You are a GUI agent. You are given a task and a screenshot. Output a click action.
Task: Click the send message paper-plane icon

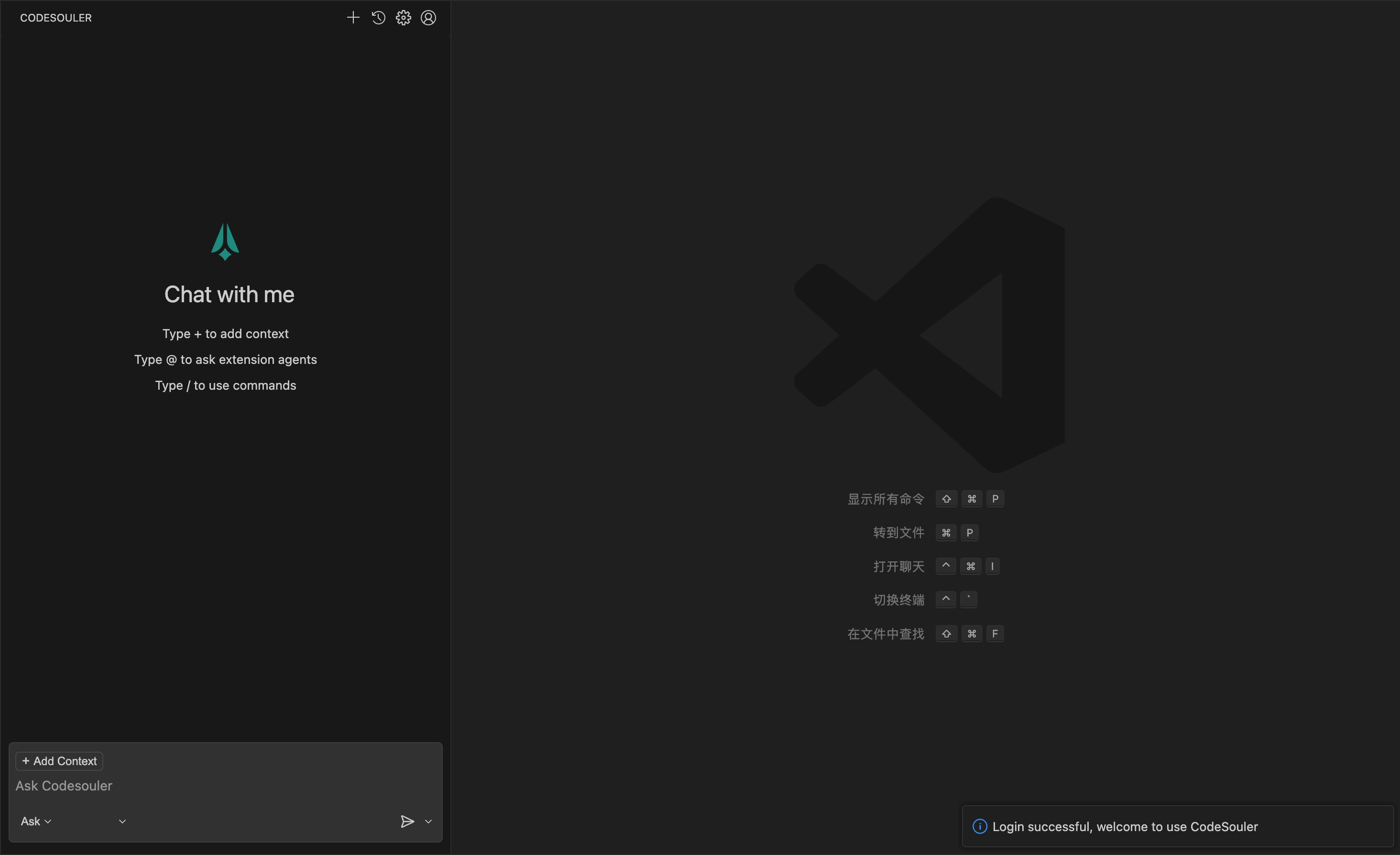(x=407, y=822)
